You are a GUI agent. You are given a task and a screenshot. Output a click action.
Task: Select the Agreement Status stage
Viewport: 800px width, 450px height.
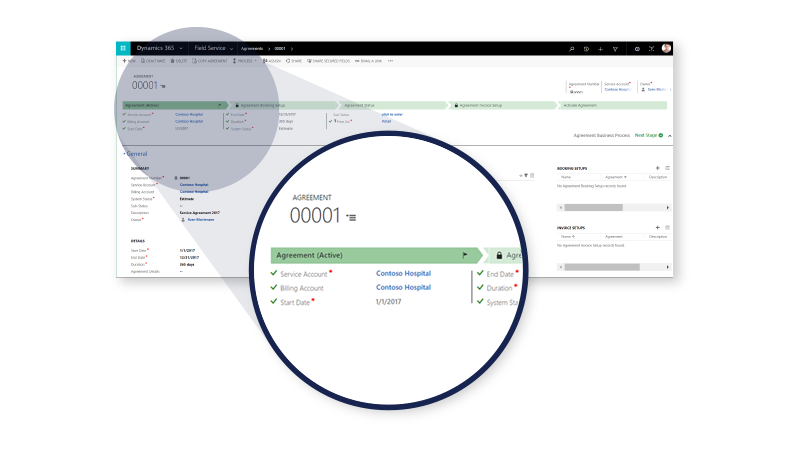[x=393, y=105]
